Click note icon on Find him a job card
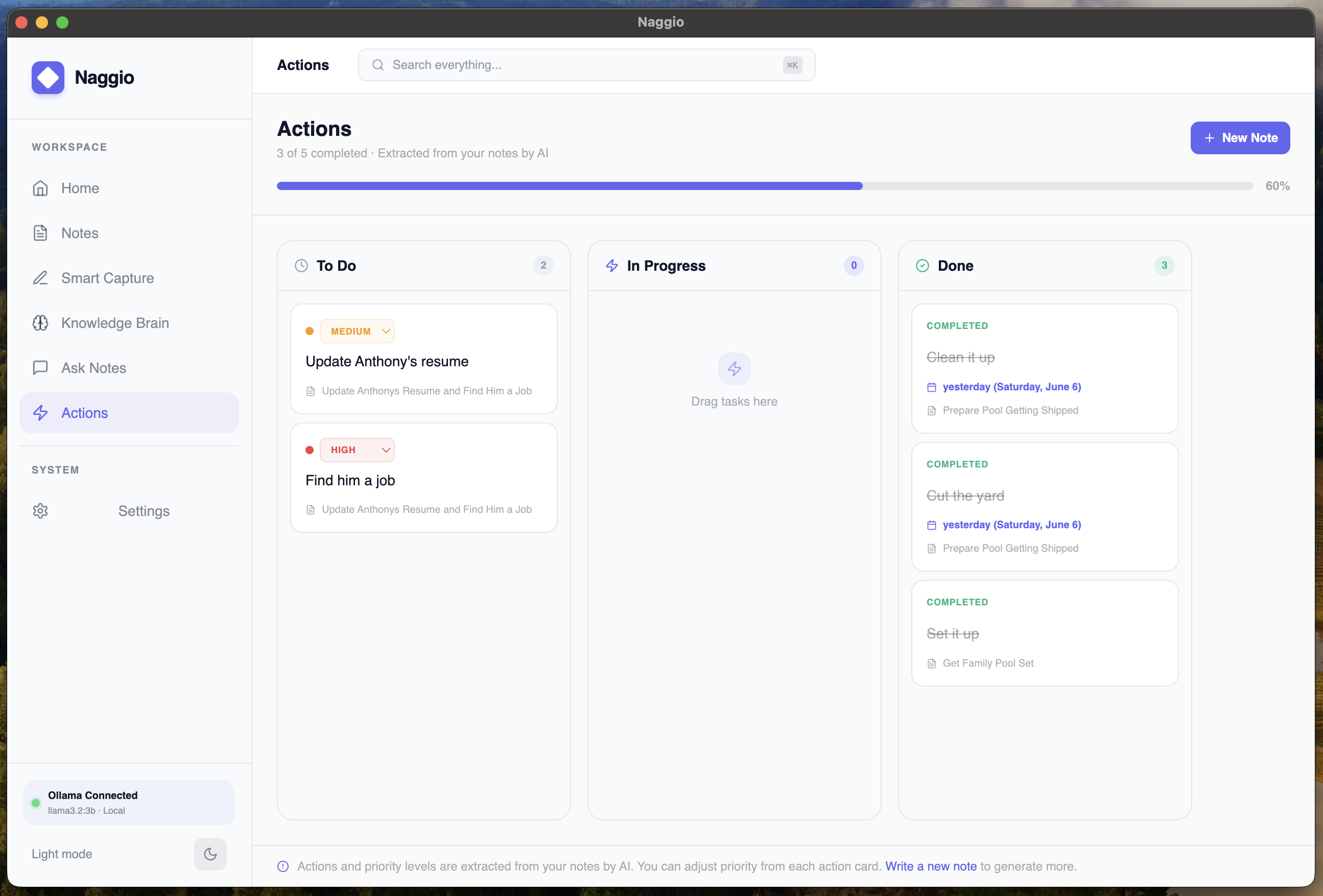The width and height of the screenshot is (1323, 896). [x=310, y=509]
